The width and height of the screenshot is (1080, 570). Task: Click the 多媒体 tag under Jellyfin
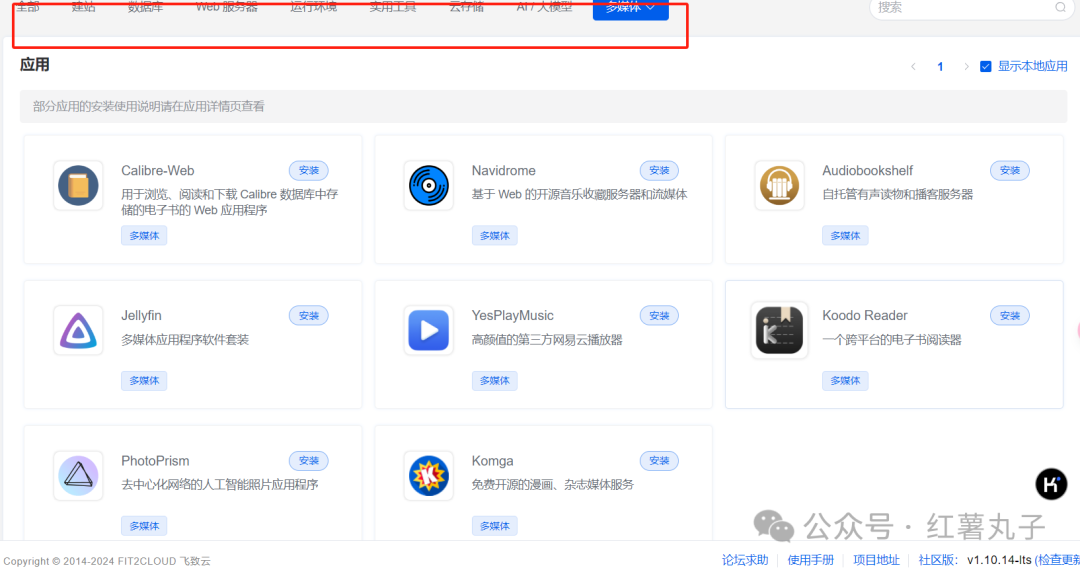click(144, 381)
